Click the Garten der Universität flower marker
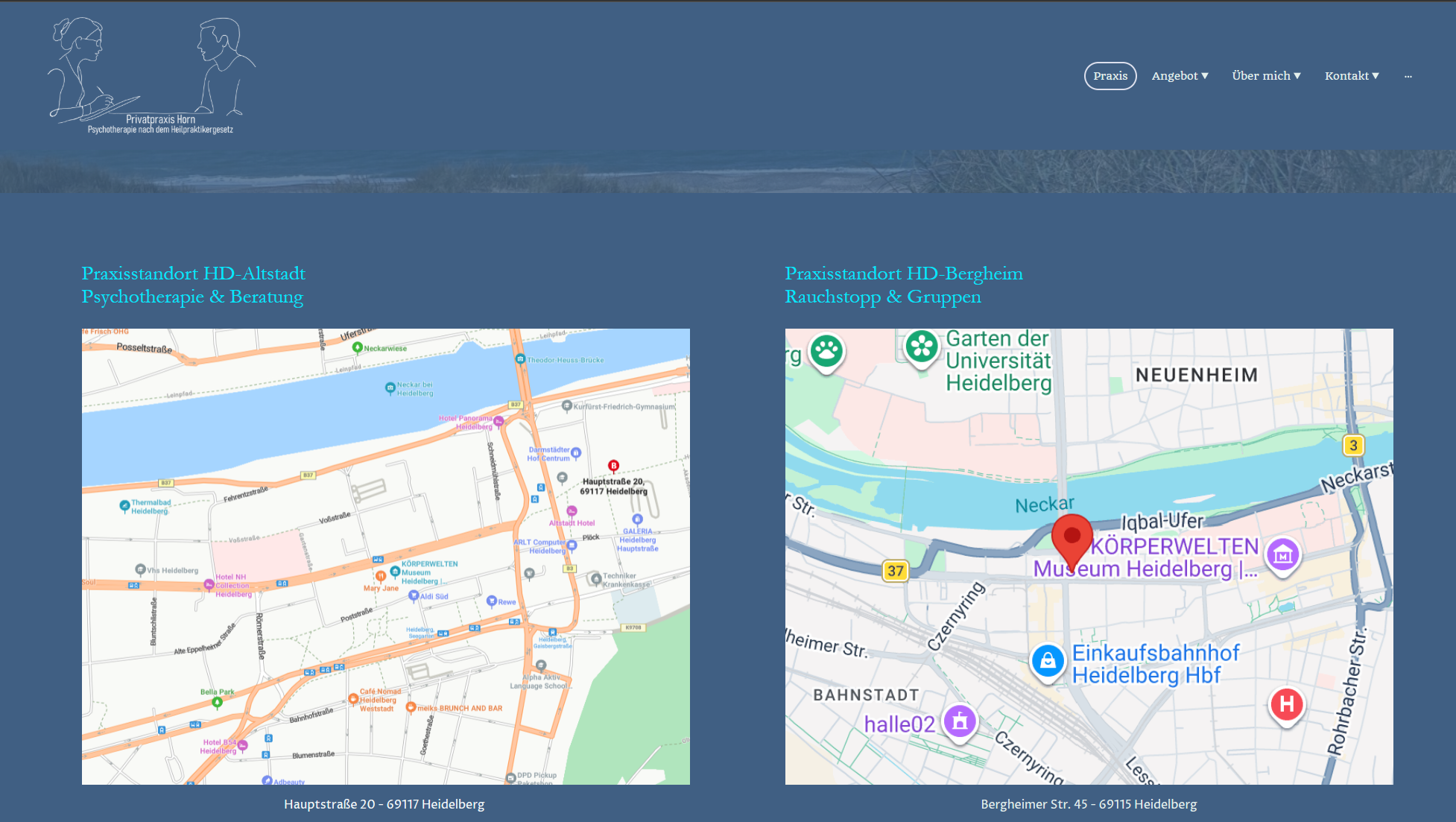The image size is (1456, 822). [922, 347]
